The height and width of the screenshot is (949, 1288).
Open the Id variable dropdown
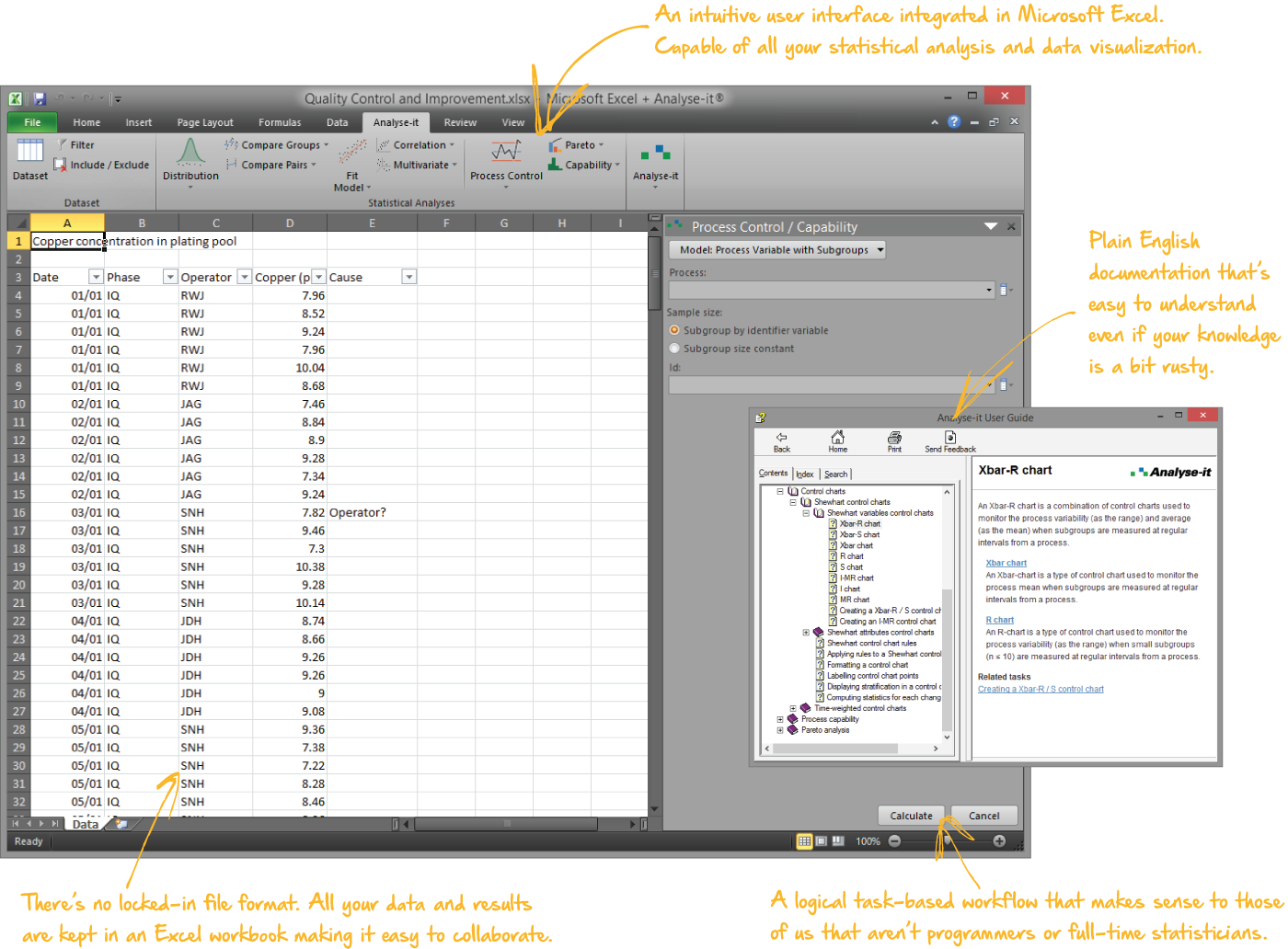989,385
